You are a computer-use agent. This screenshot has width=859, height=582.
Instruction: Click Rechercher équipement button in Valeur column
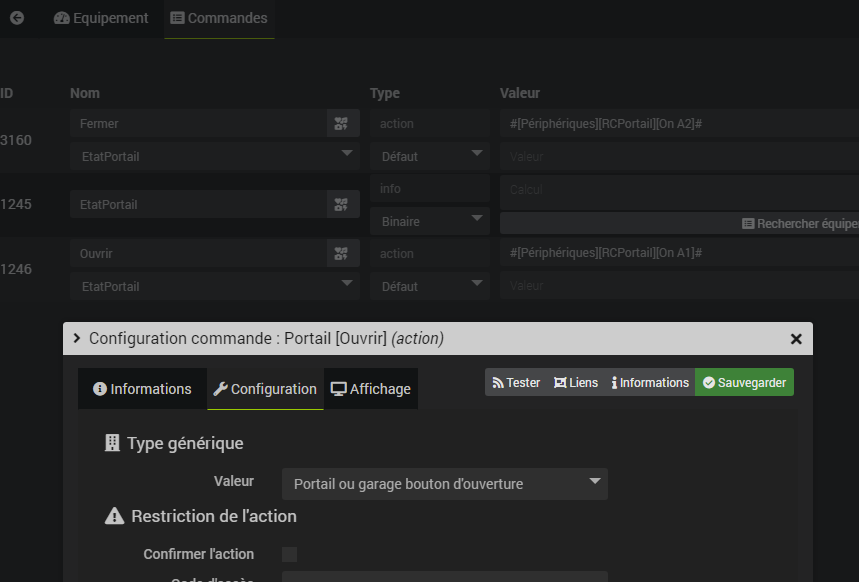tap(799, 224)
